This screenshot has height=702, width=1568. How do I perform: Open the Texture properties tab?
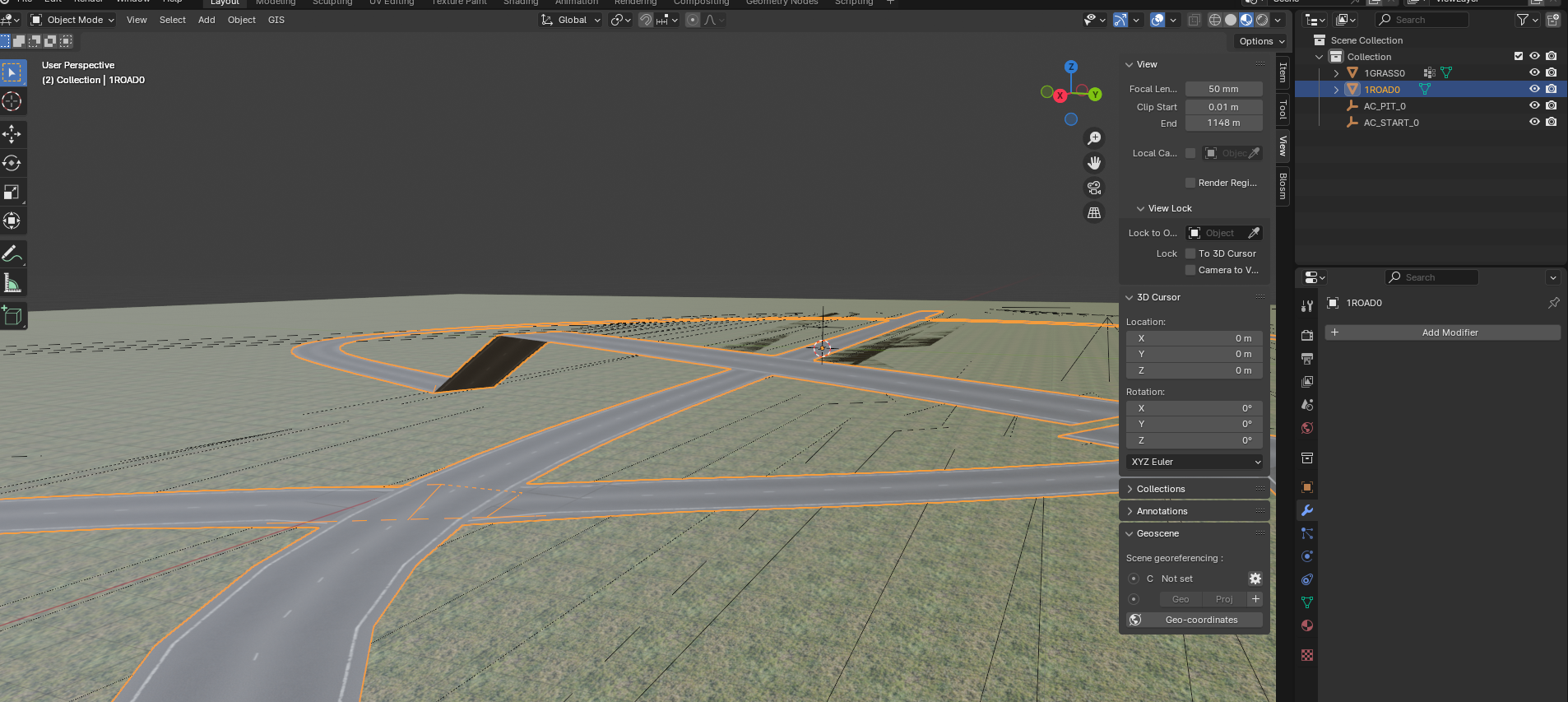click(1307, 655)
